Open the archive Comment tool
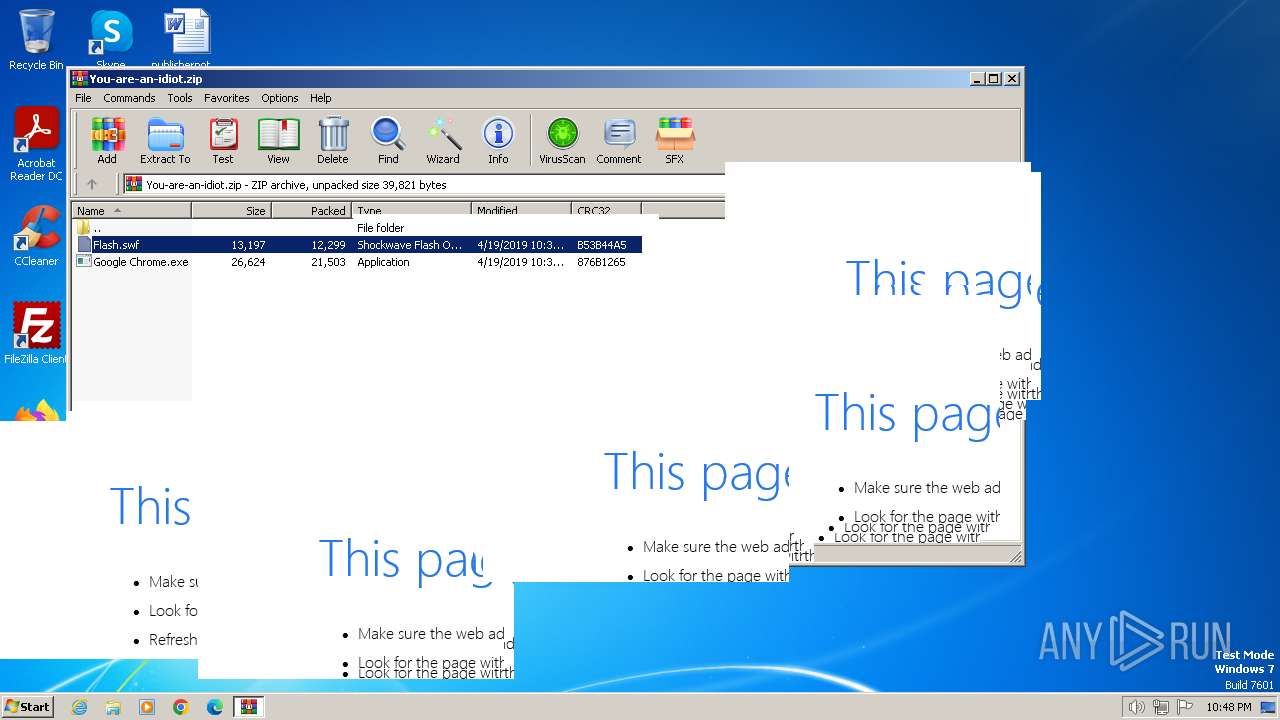Image resolution: width=1280 pixels, height=720 pixels. tap(619, 141)
